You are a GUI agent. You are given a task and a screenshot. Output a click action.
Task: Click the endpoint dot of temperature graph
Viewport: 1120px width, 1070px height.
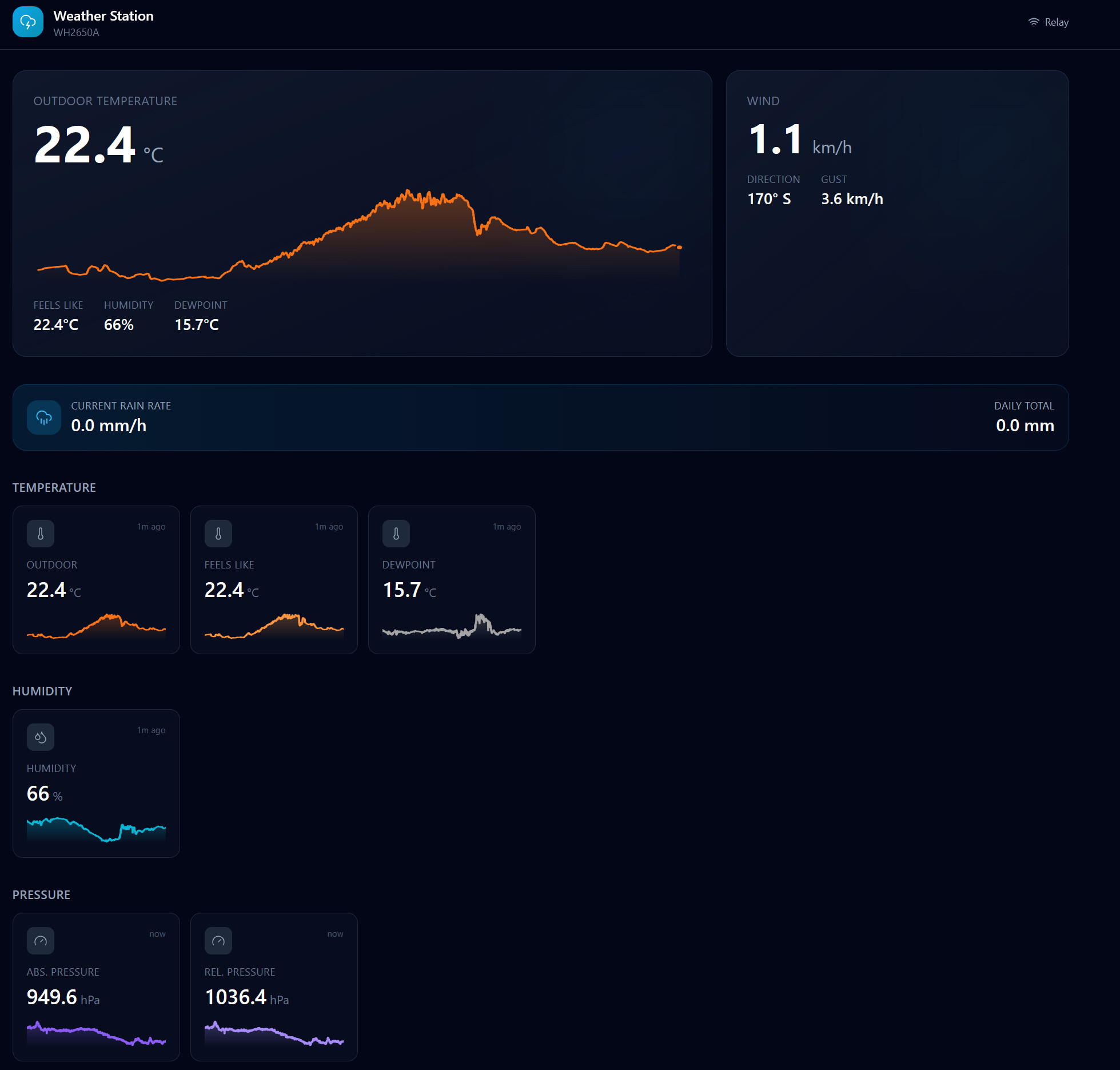[679, 247]
